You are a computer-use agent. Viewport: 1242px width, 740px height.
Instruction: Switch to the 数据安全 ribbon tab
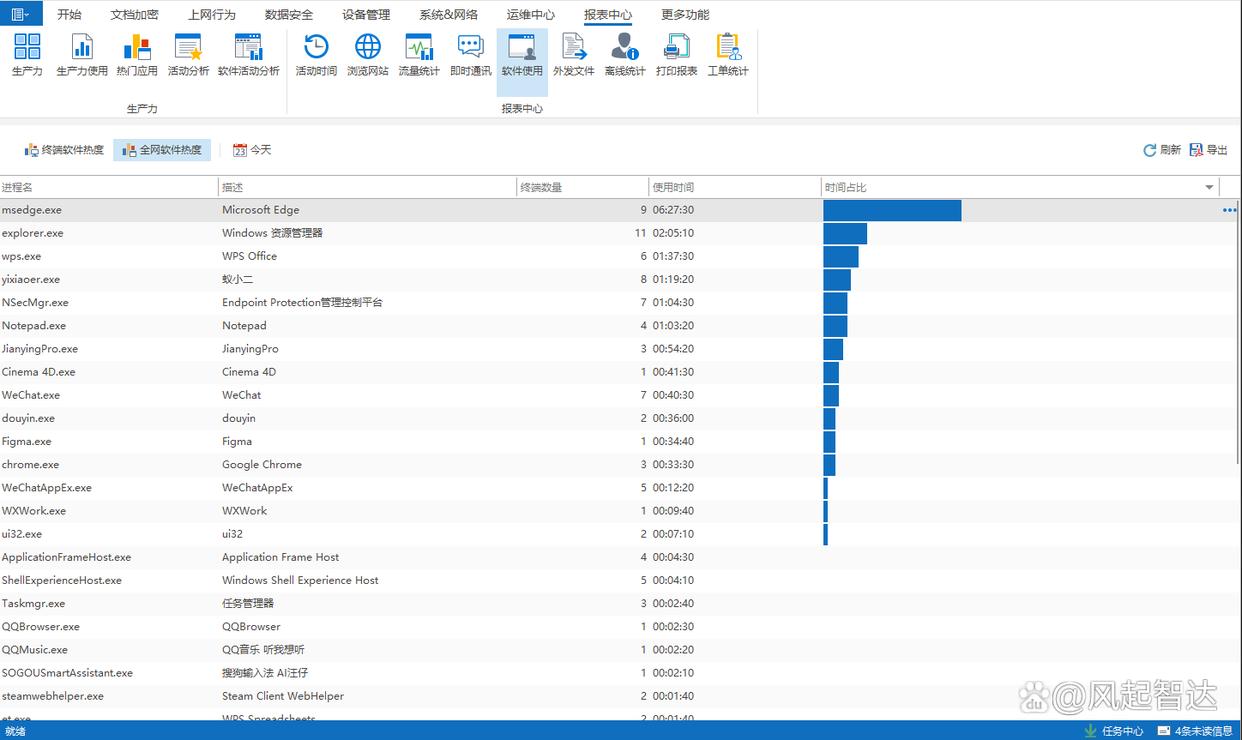click(289, 15)
